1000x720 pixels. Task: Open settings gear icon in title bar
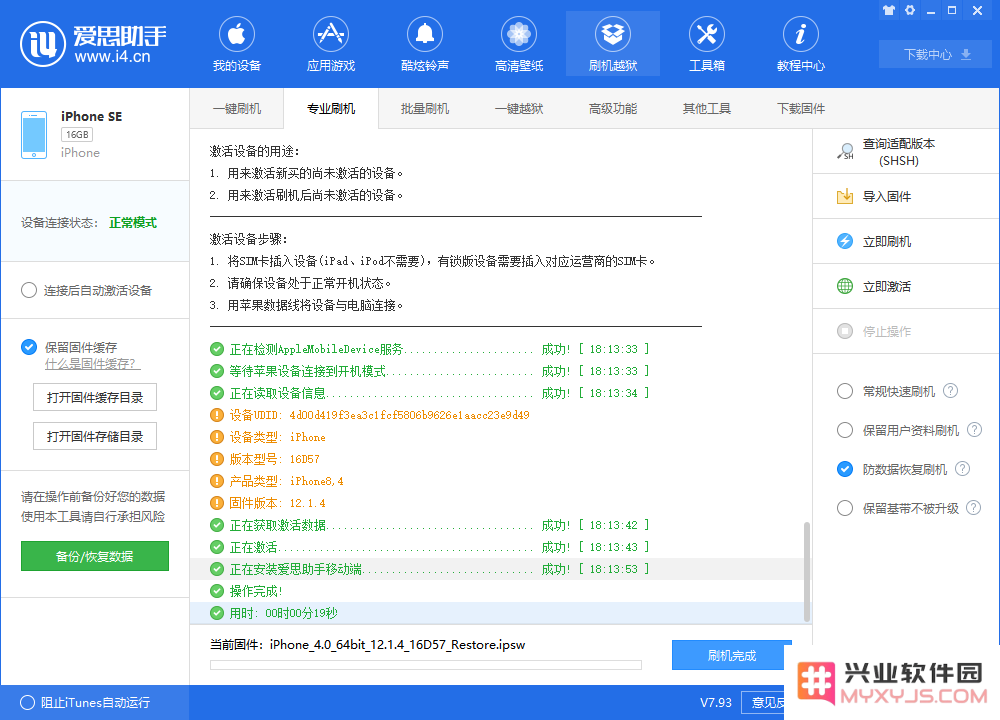click(910, 10)
